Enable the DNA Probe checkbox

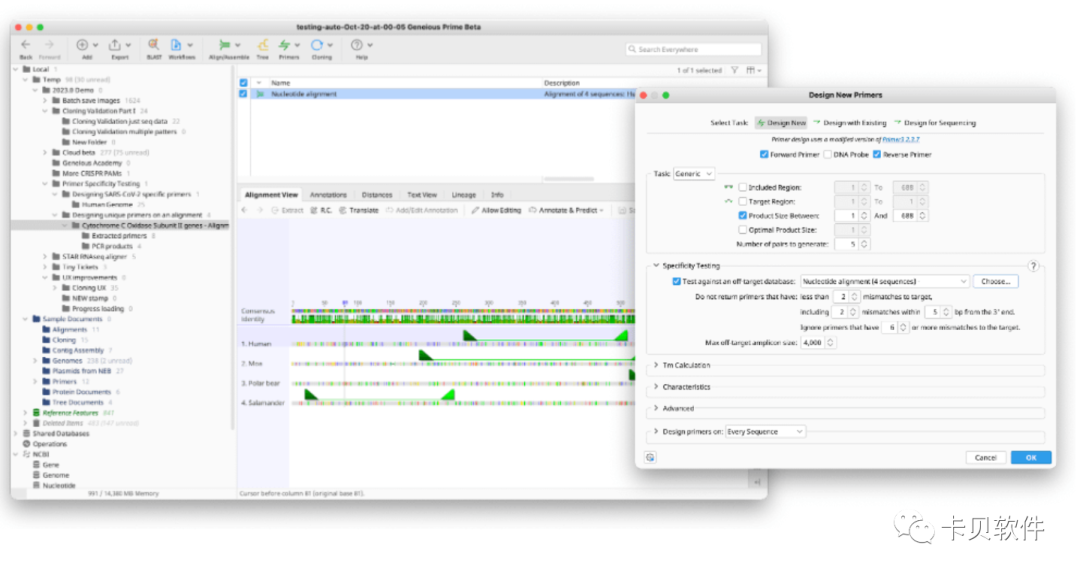[x=827, y=155]
